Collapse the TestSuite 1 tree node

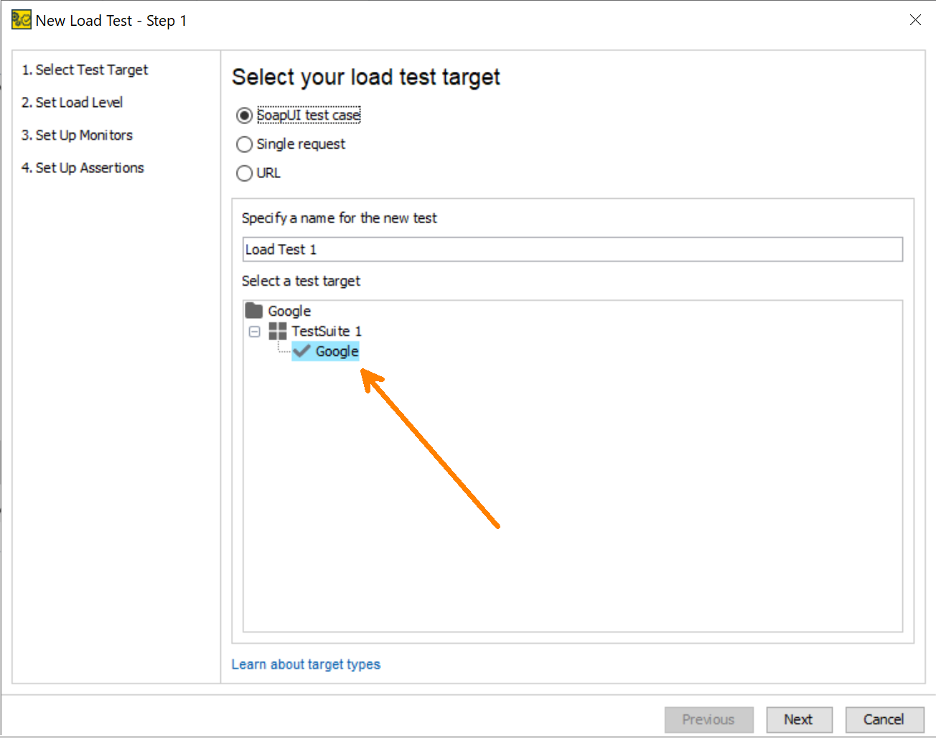(x=255, y=331)
